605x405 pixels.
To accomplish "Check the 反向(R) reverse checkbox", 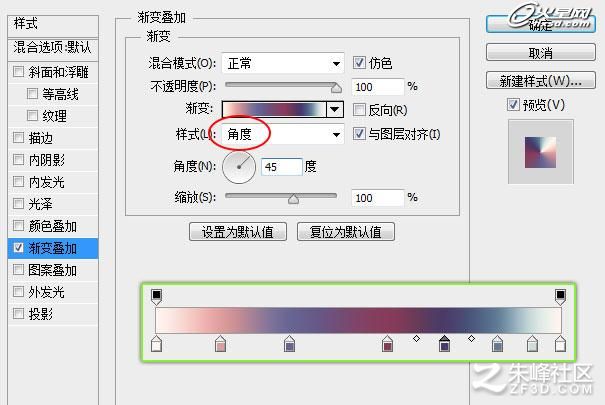I will point(359,110).
